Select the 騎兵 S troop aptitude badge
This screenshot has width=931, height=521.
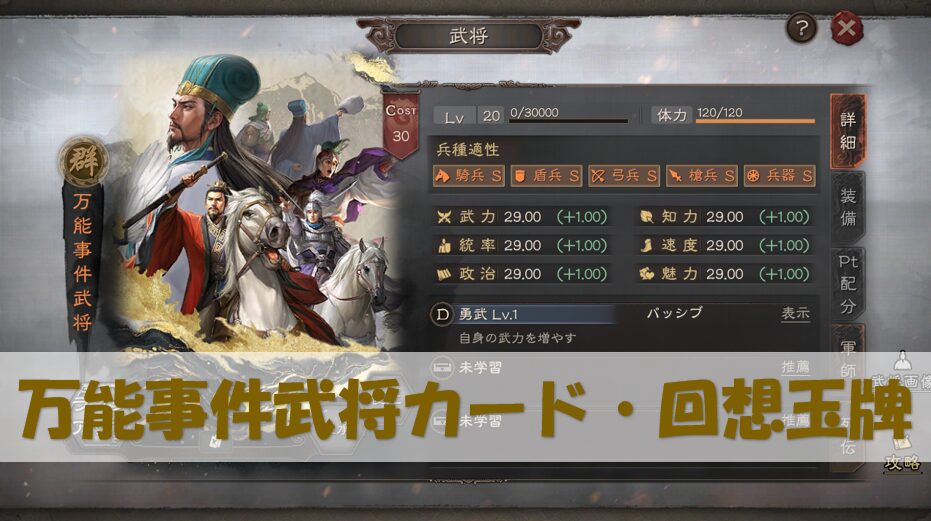[468, 176]
